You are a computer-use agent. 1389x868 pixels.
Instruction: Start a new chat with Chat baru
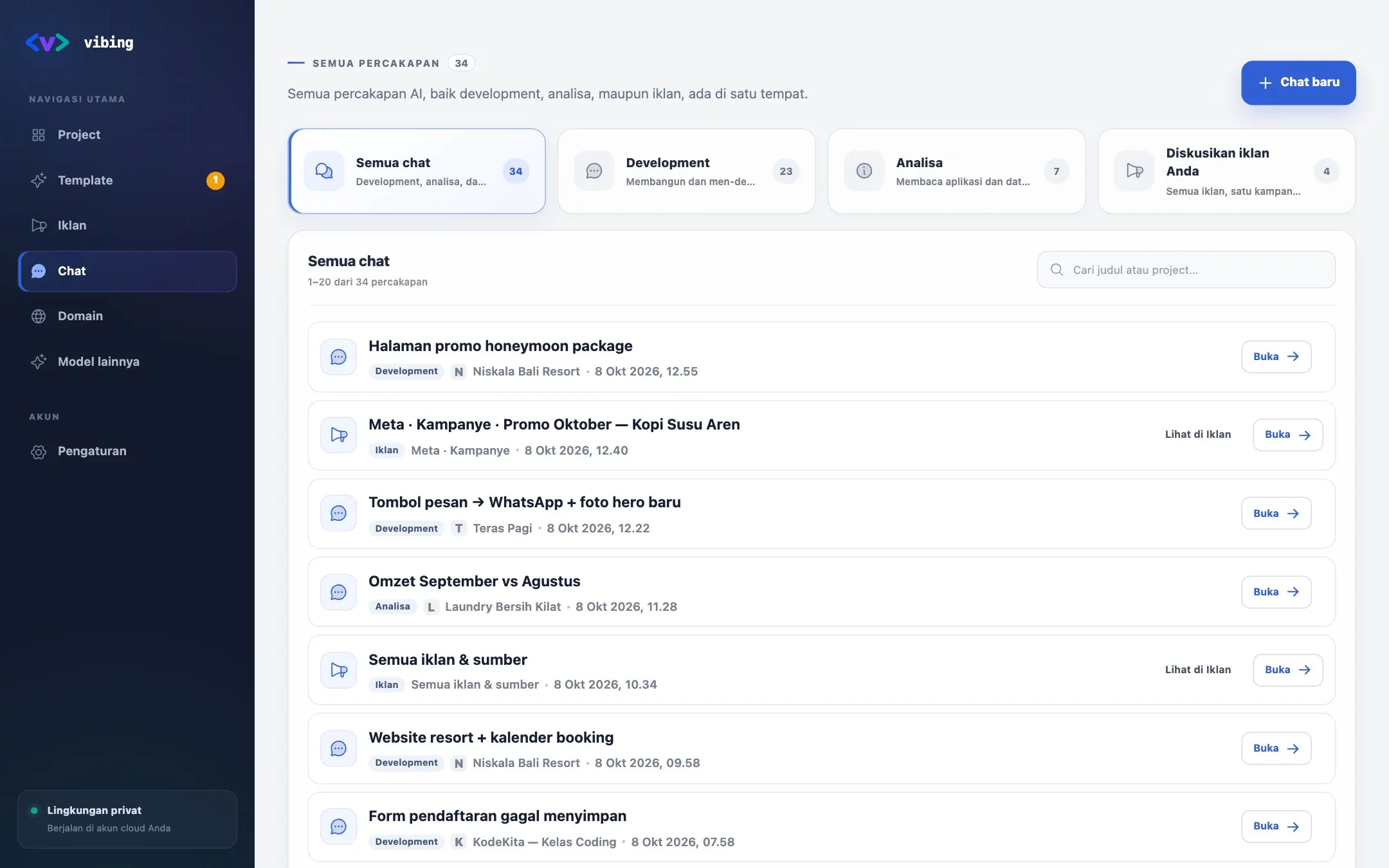[1298, 83]
